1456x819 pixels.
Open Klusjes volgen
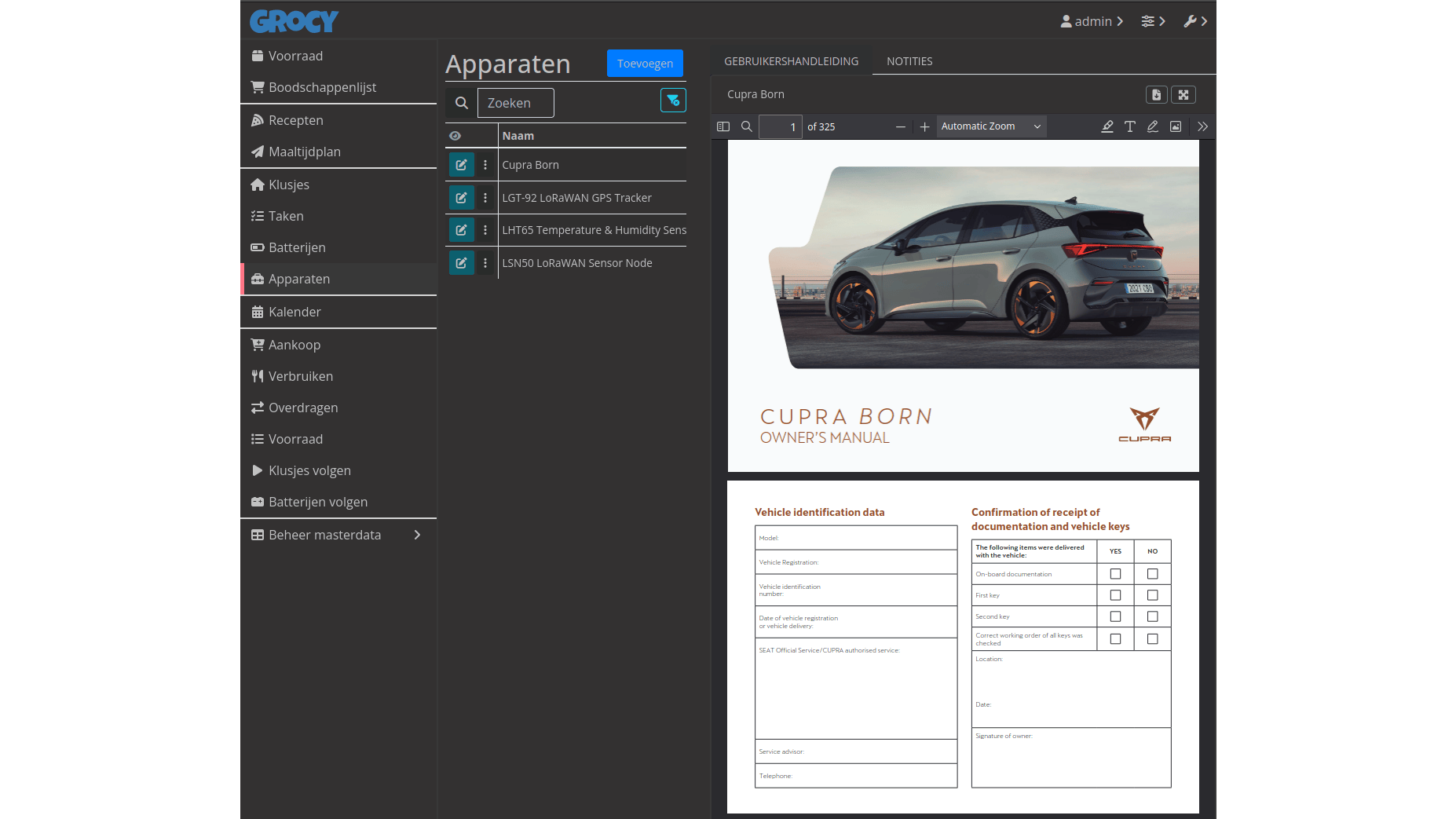coord(338,470)
